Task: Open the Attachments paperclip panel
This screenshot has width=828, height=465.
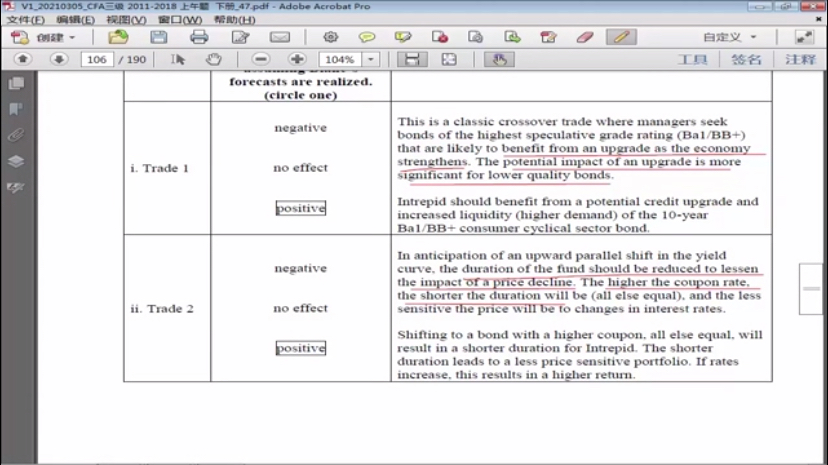Action: point(16,135)
